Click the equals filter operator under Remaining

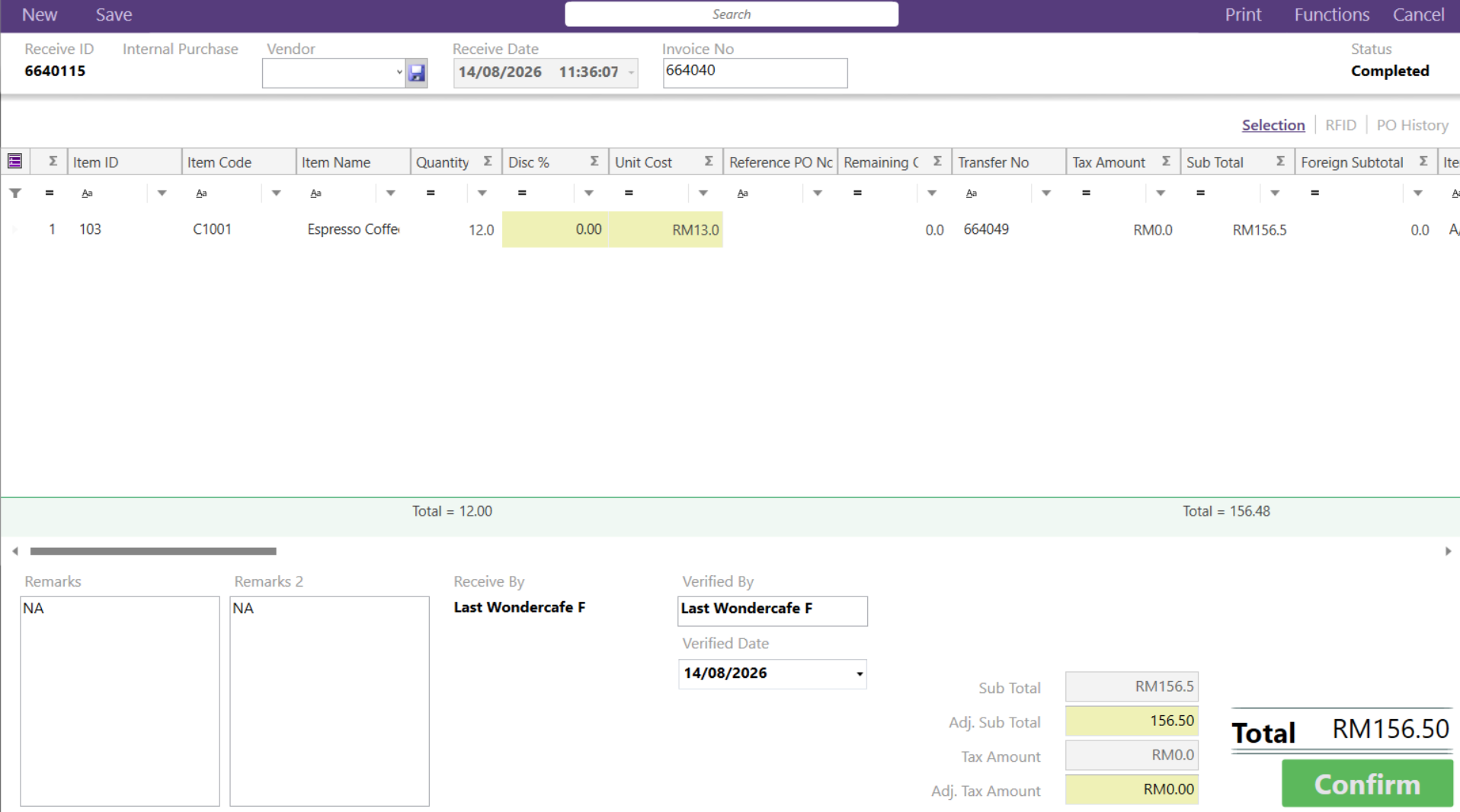(x=857, y=193)
